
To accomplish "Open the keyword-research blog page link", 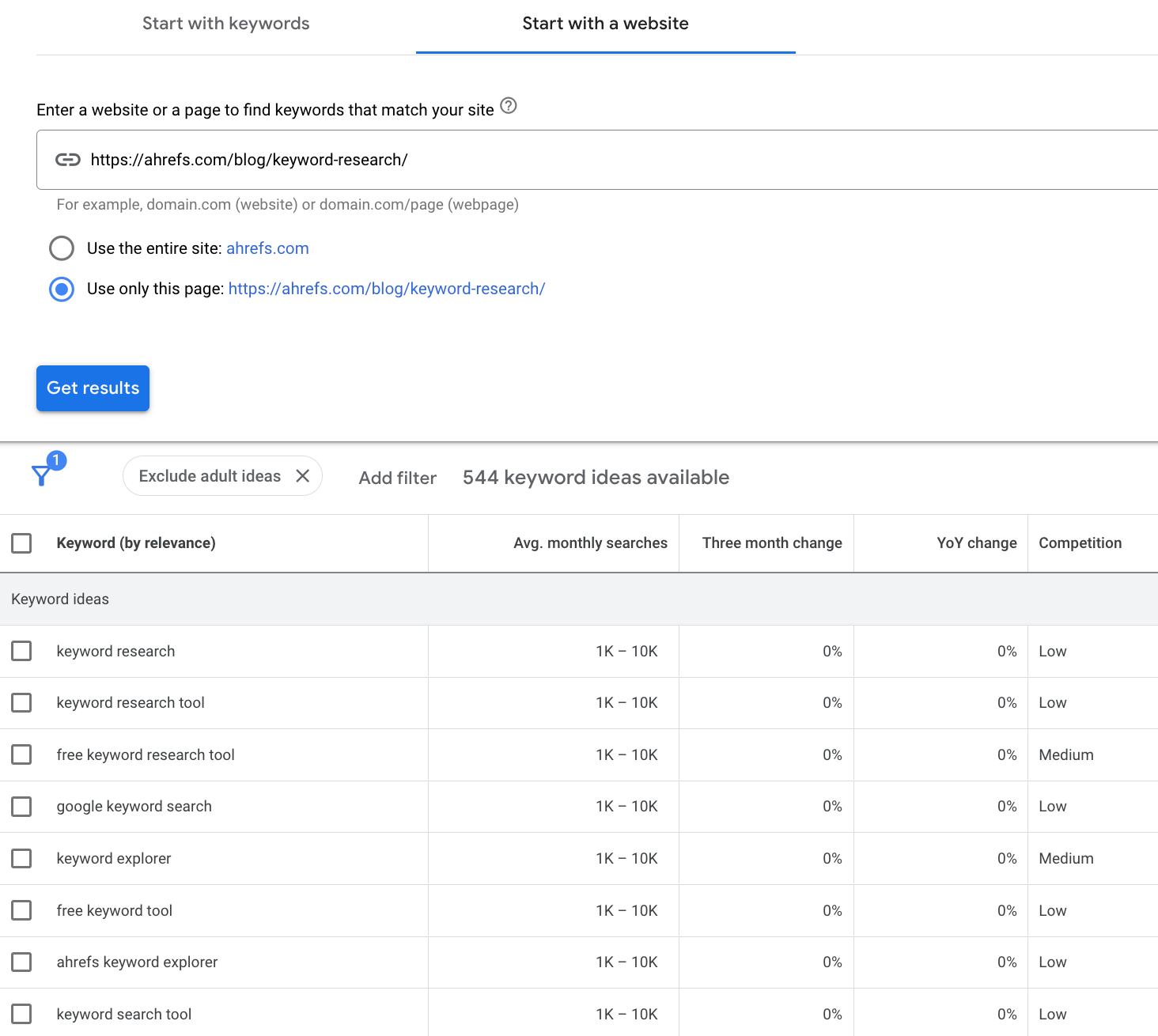I will pos(387,289).
